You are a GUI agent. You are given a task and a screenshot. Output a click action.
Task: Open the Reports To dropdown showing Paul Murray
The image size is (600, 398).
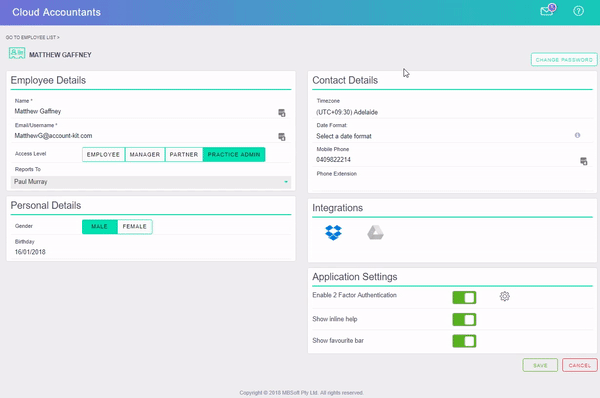(151, 182)
